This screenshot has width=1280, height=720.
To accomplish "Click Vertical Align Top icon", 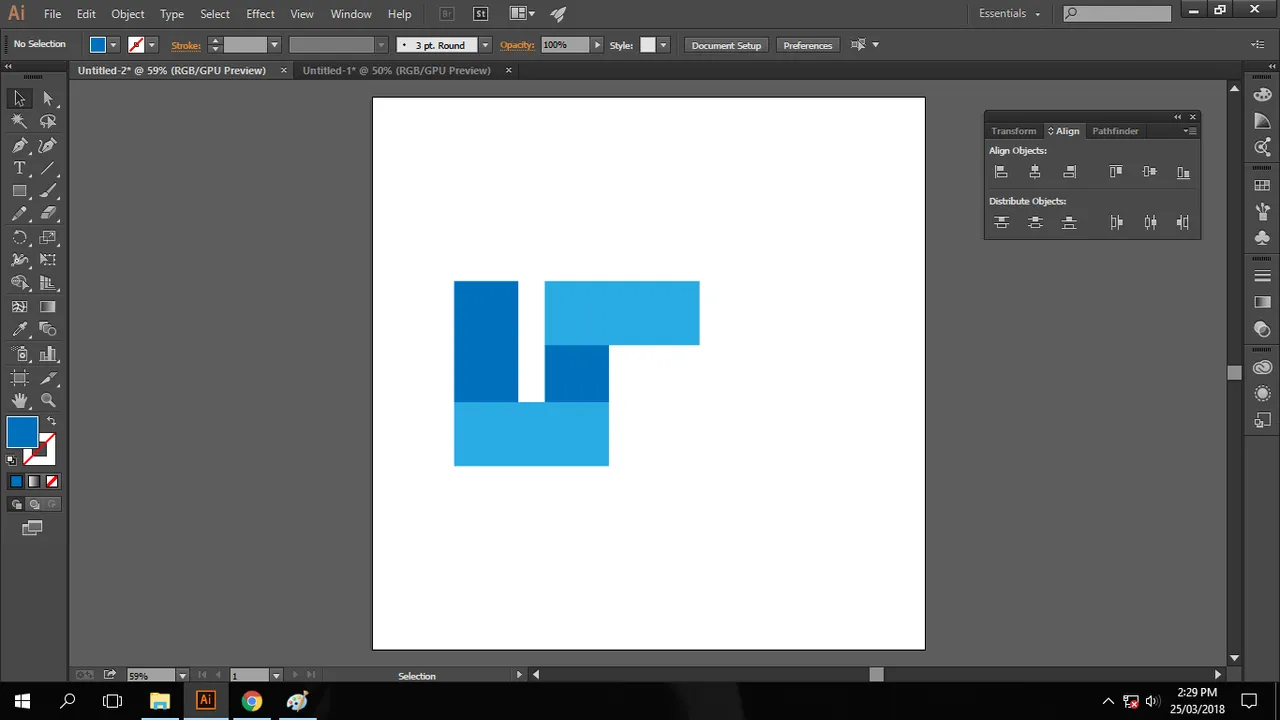I will [x=1116, y=172].
